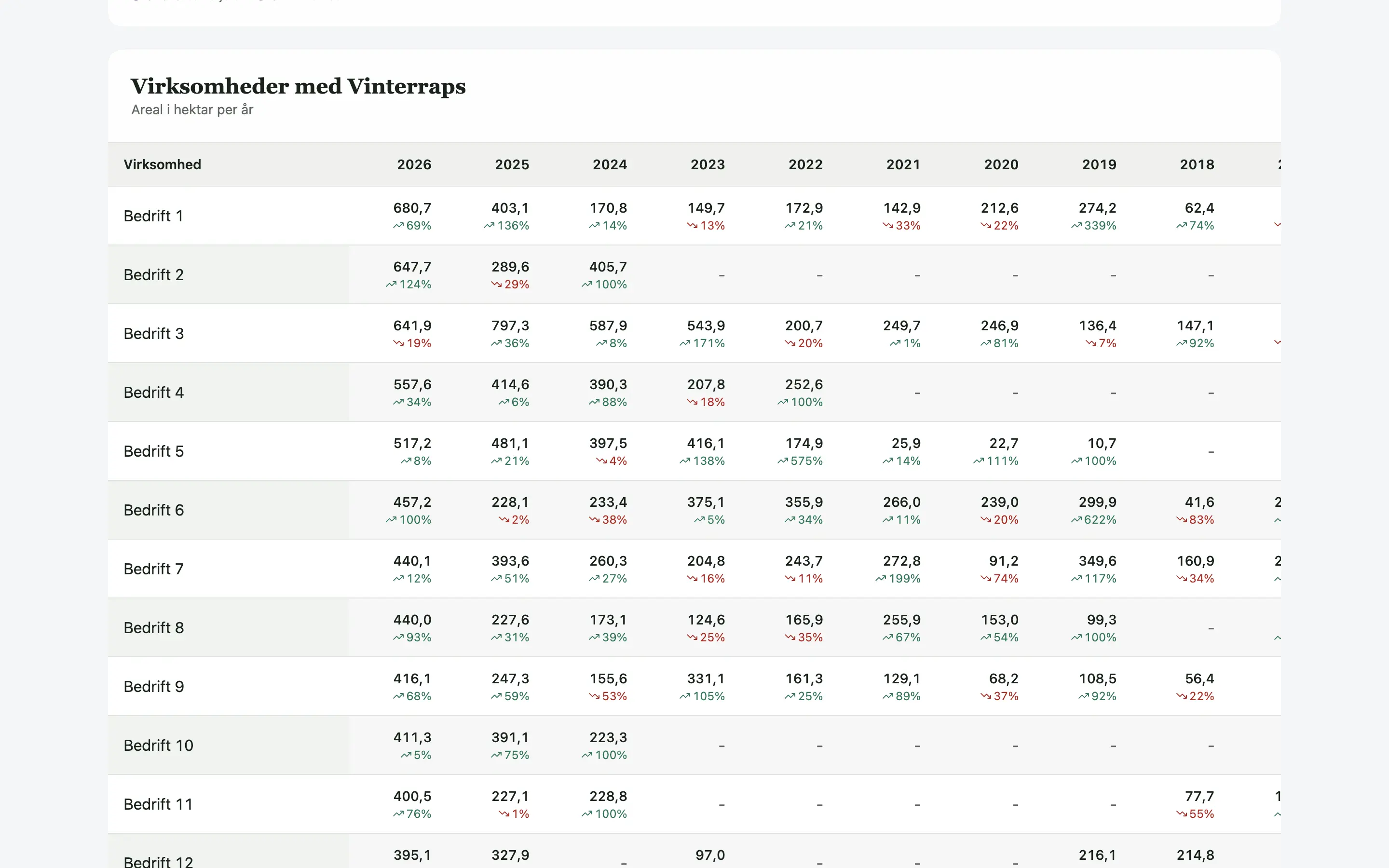The height and width of the screenshot is (868, 1389).
Task: Click the 2021 column header
Action: [x=903, y=165]
